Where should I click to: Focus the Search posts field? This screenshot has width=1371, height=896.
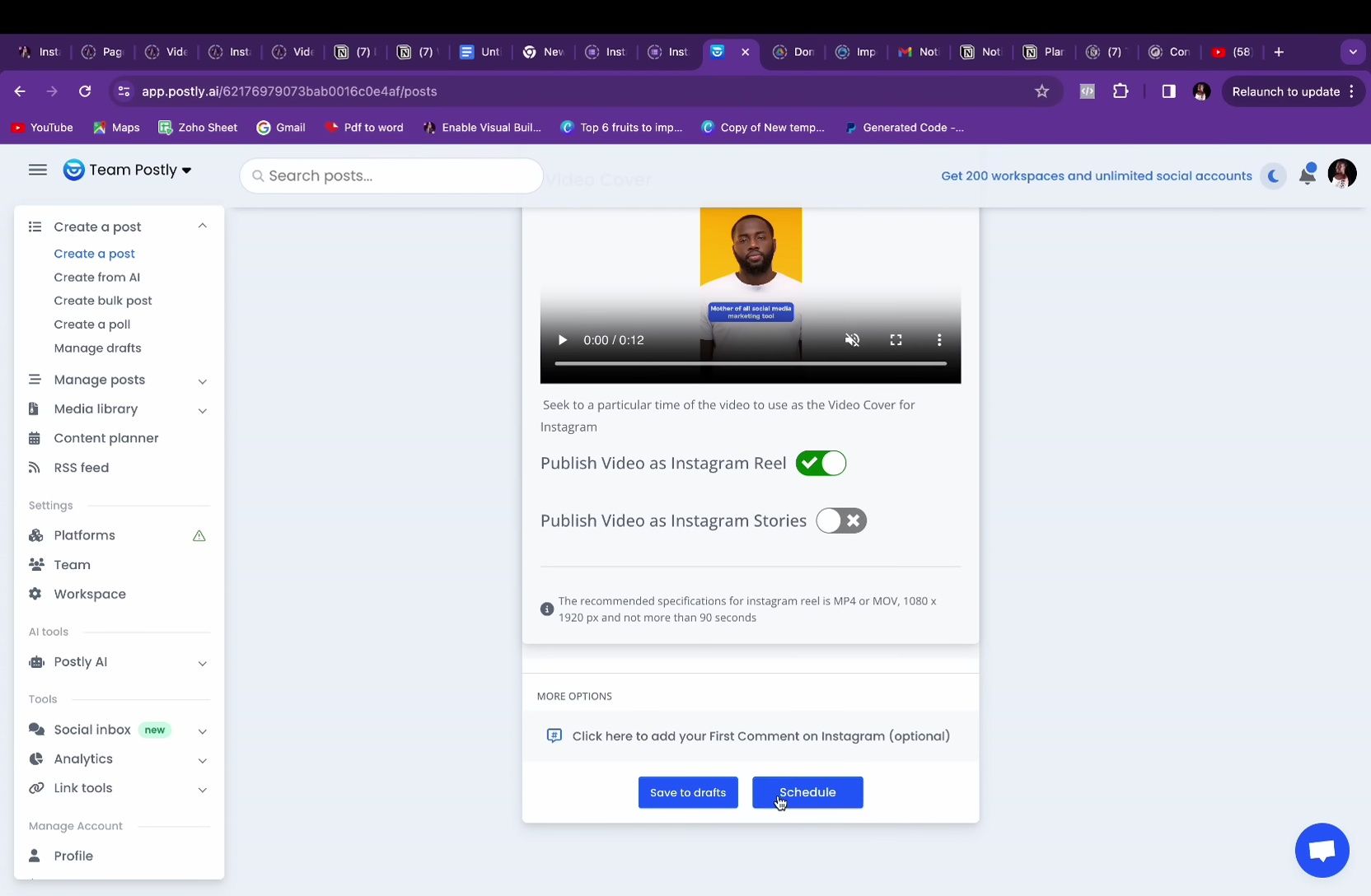pos(391,175)
